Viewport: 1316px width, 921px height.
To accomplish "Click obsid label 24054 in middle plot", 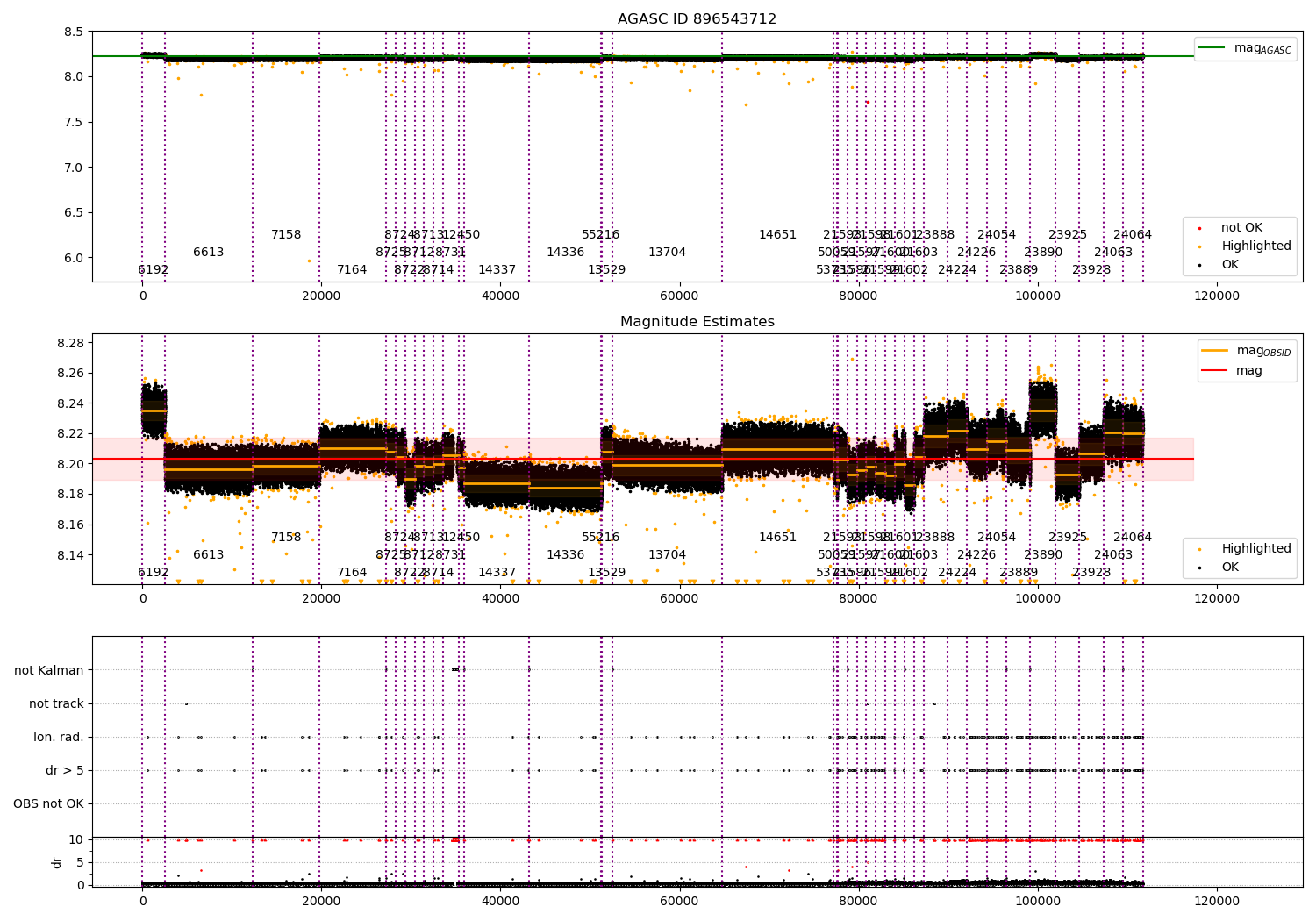I will click(x=997, y=538).
